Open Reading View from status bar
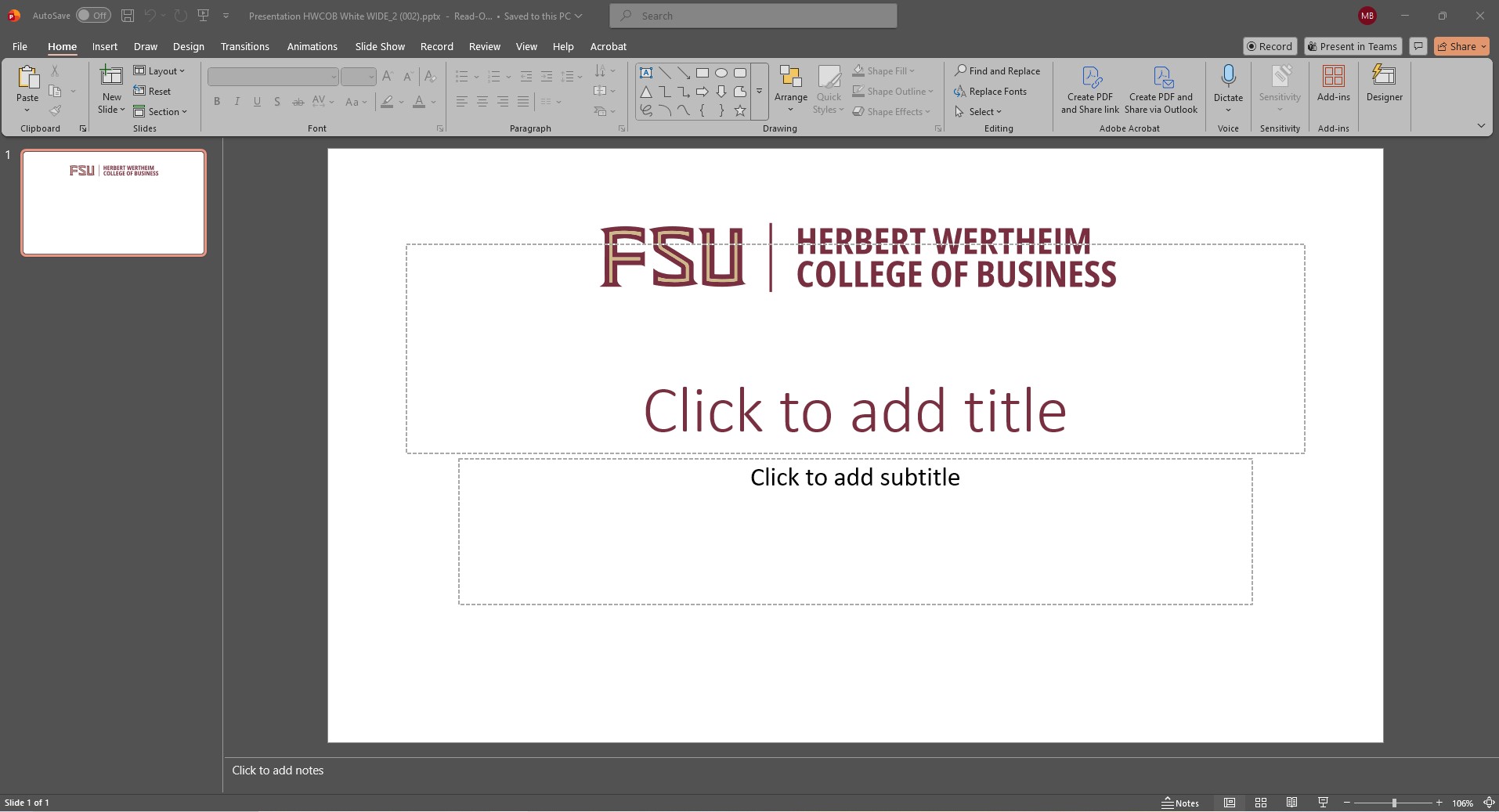 (1291, 803)
